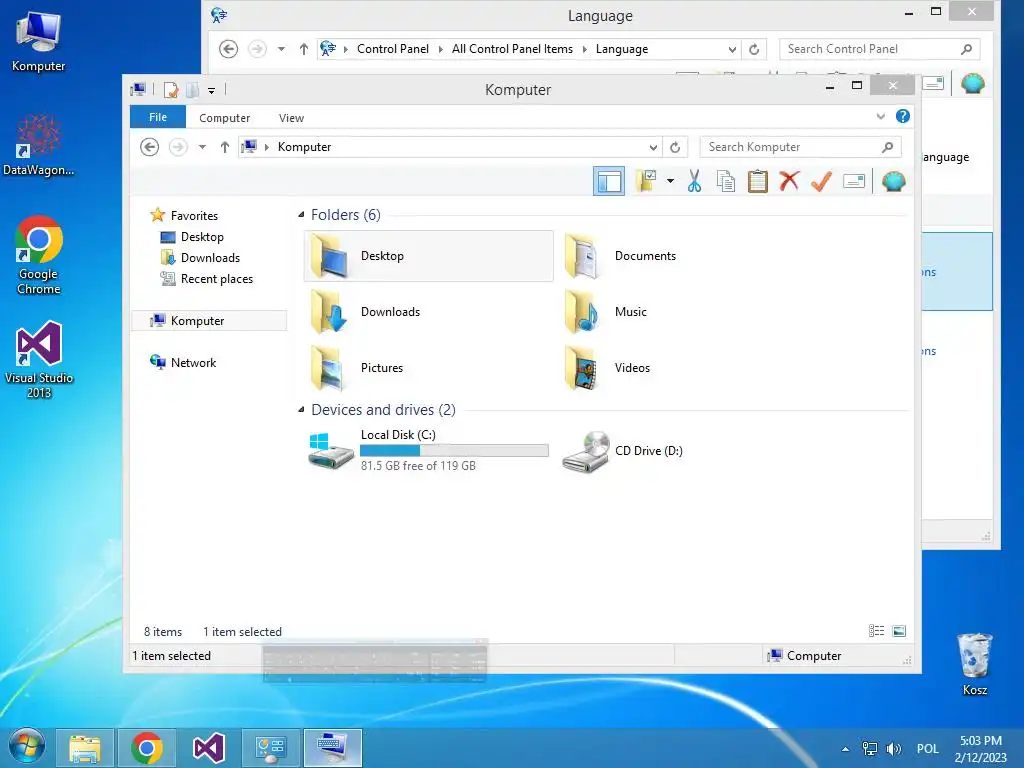This screenshot has width=1024, height=768.
Task: Click the Search Control Panel field
Action: coord(880,49)
